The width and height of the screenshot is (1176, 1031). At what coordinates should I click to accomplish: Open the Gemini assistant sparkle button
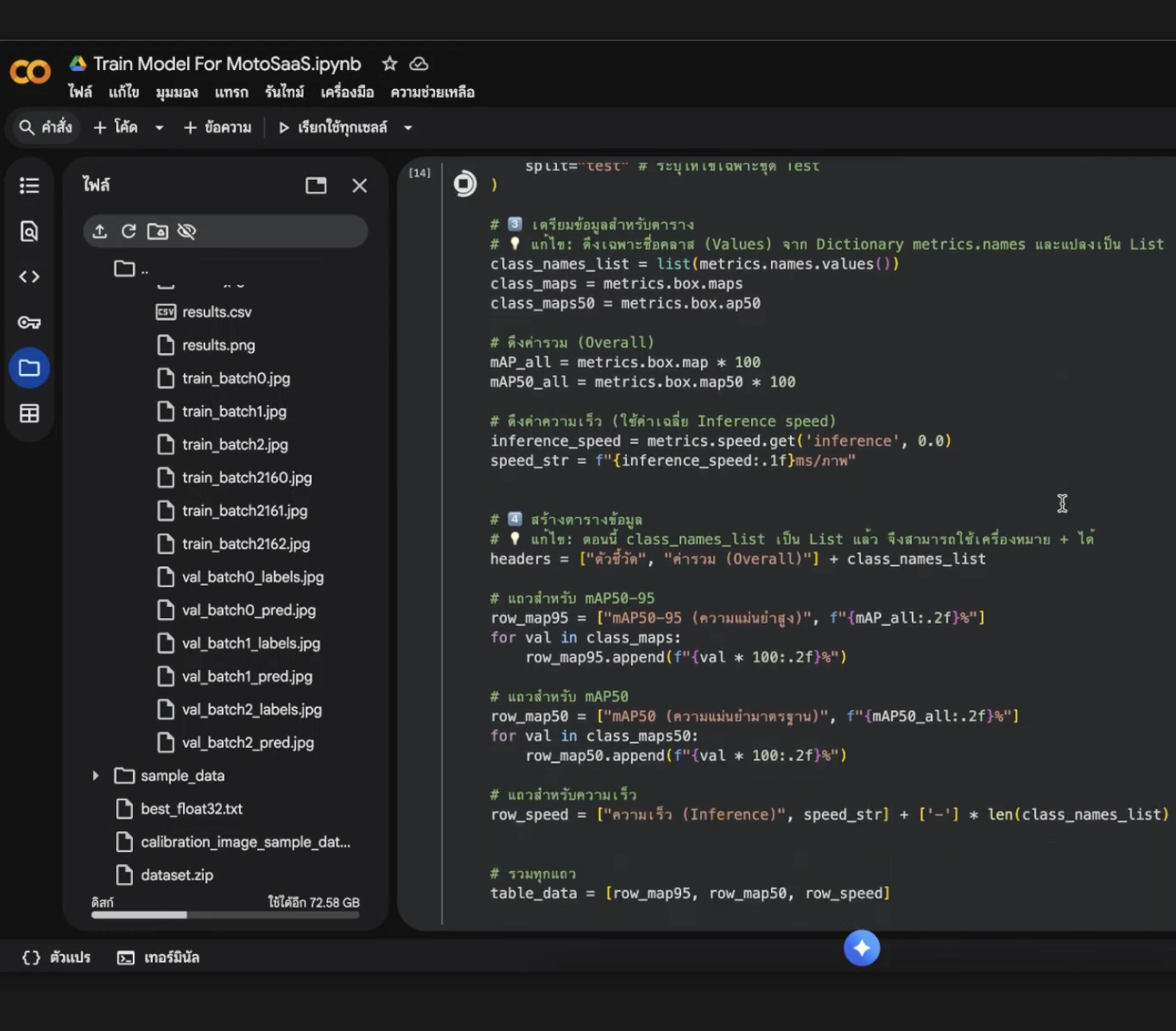(862, 947)
